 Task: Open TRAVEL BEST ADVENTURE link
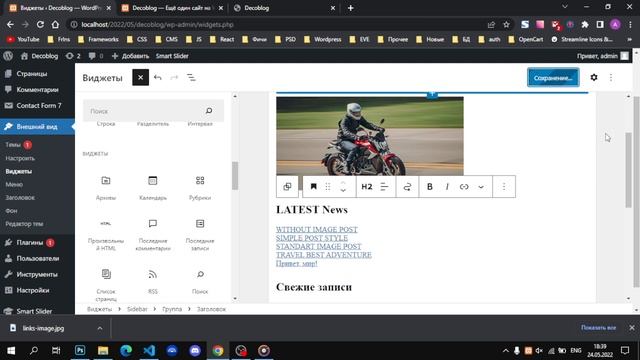324,255
